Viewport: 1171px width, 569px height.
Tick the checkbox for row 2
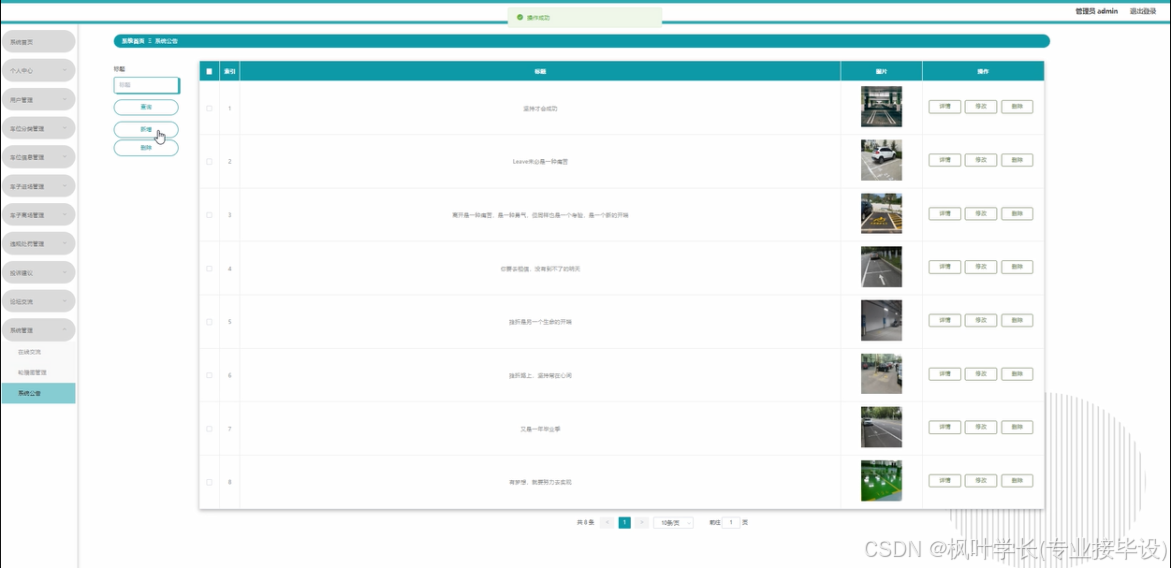click(209, 161)
